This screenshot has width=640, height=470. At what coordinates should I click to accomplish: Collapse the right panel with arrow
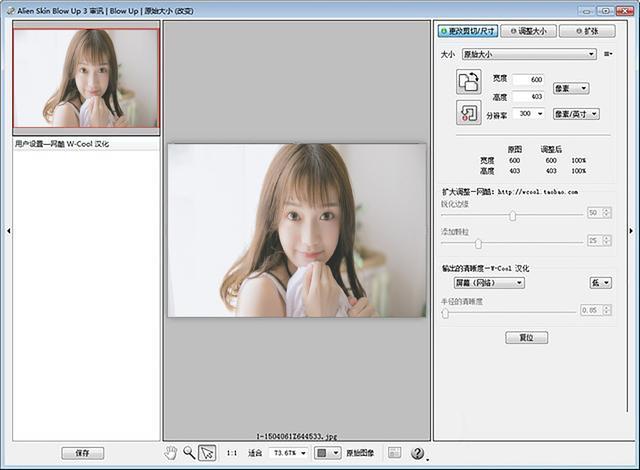(632, 231)
